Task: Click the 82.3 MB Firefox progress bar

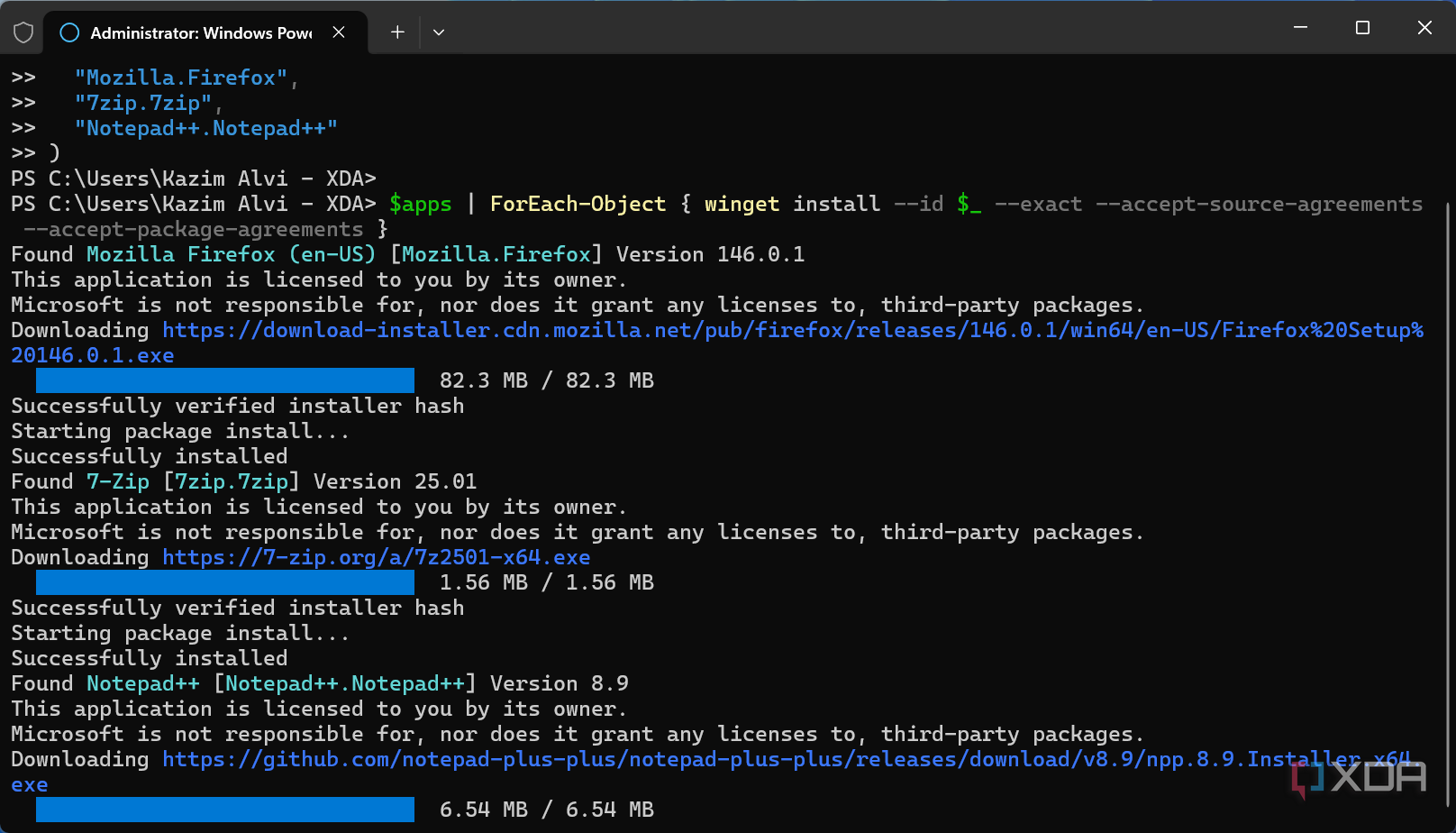Action: [225, 380]
